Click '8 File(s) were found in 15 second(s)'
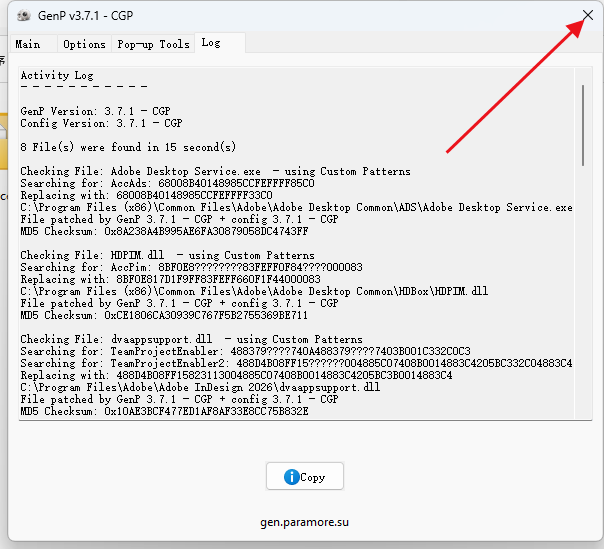Screen dimensions: 604x549 128,147
